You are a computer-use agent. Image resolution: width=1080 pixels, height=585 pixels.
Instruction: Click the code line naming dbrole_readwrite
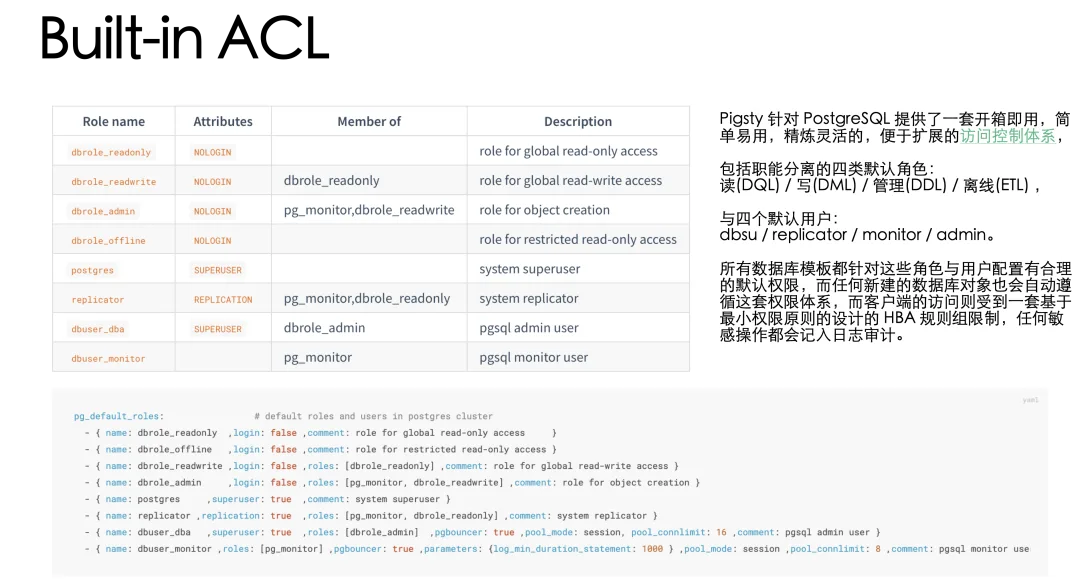click(x=382, y=466)
